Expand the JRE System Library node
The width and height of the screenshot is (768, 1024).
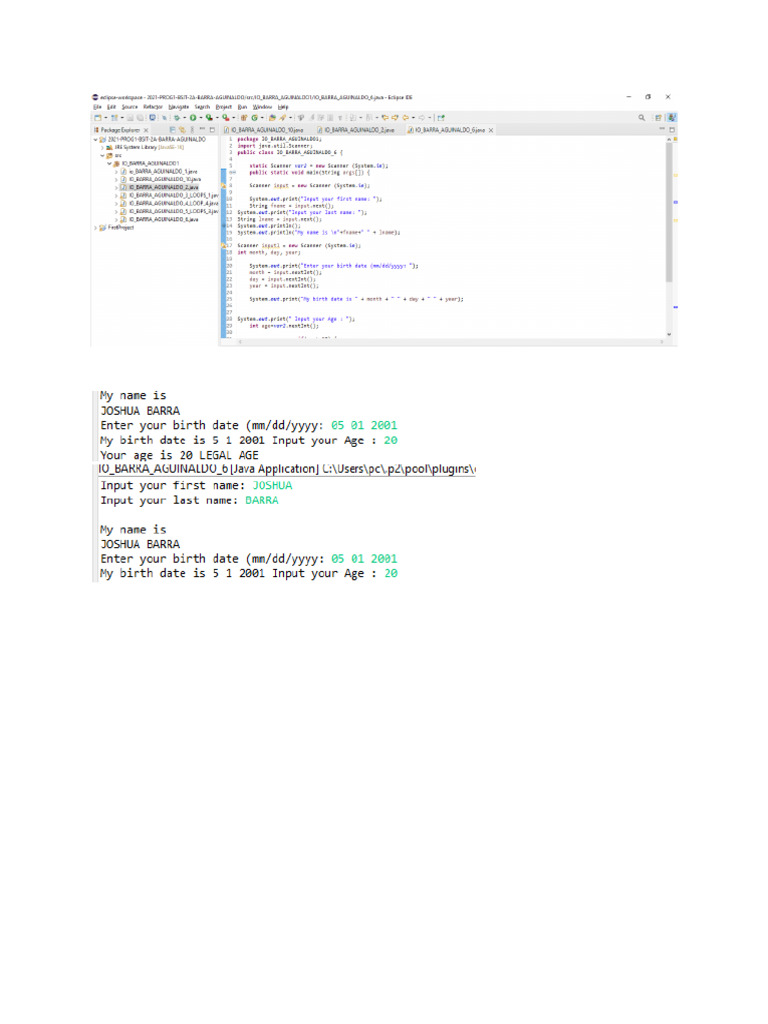pos(102,147)
